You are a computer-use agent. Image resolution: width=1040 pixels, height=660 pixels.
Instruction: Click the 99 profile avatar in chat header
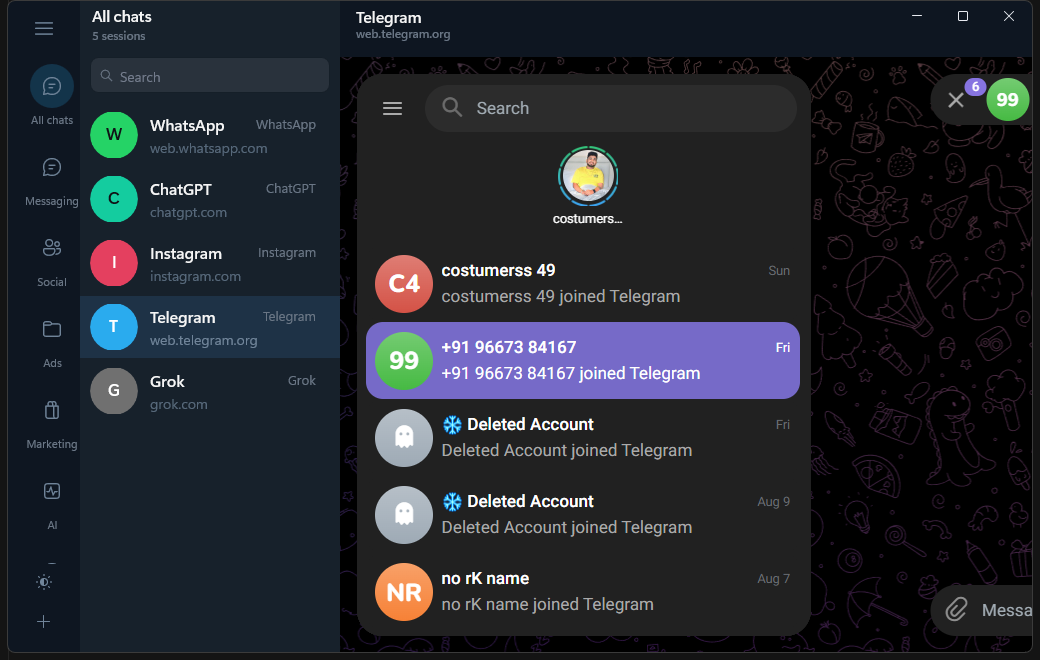pos(1008,99)
